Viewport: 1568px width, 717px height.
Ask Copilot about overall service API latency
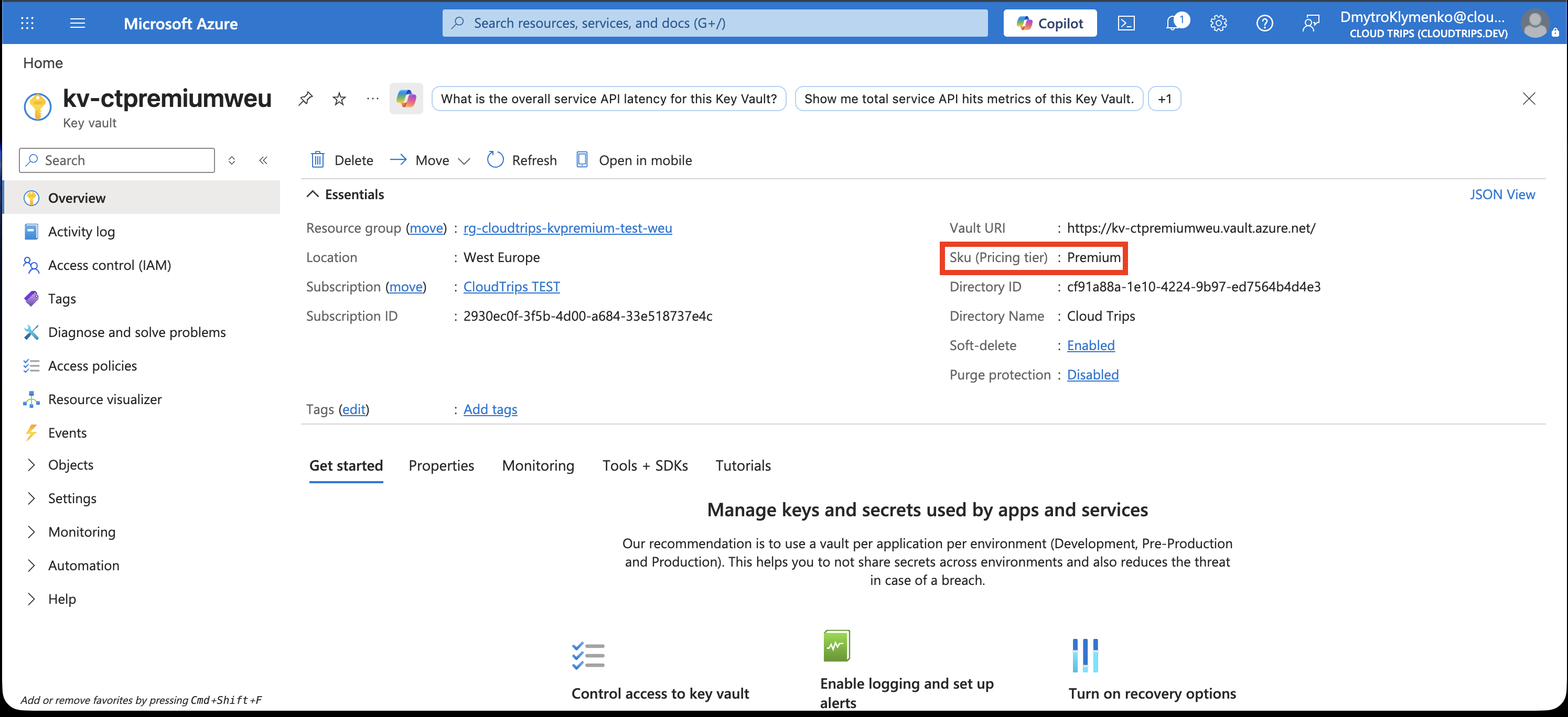click(609, 99)
